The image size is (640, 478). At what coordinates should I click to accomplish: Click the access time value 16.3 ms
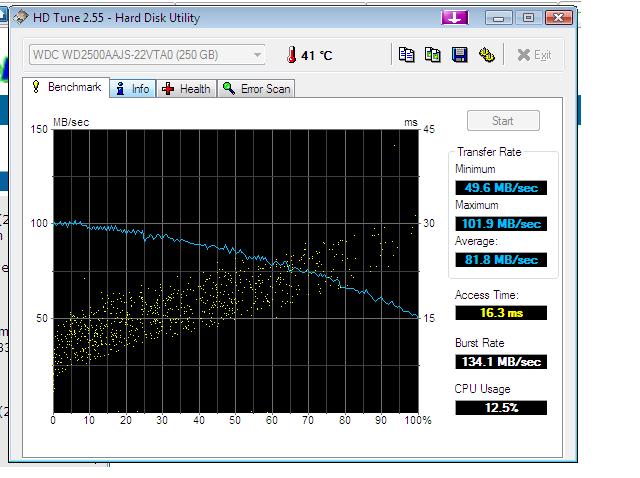click(501, 313)
